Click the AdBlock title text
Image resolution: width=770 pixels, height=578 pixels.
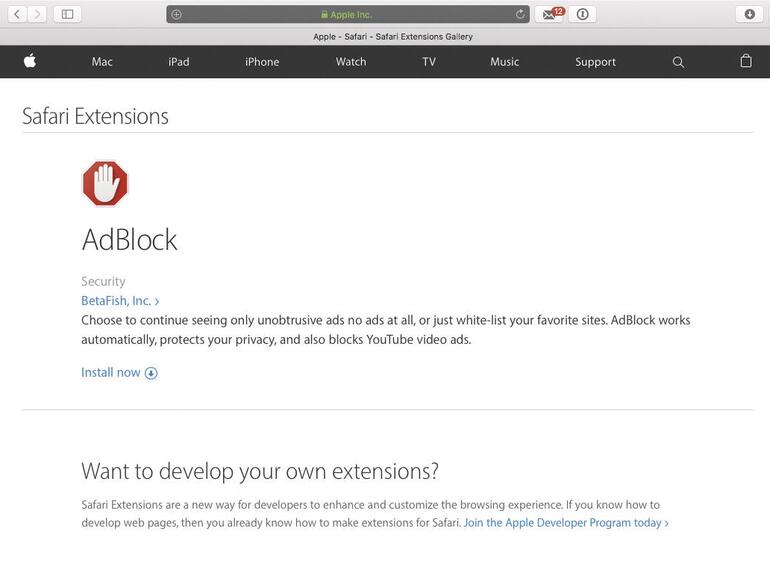point(129,240)
